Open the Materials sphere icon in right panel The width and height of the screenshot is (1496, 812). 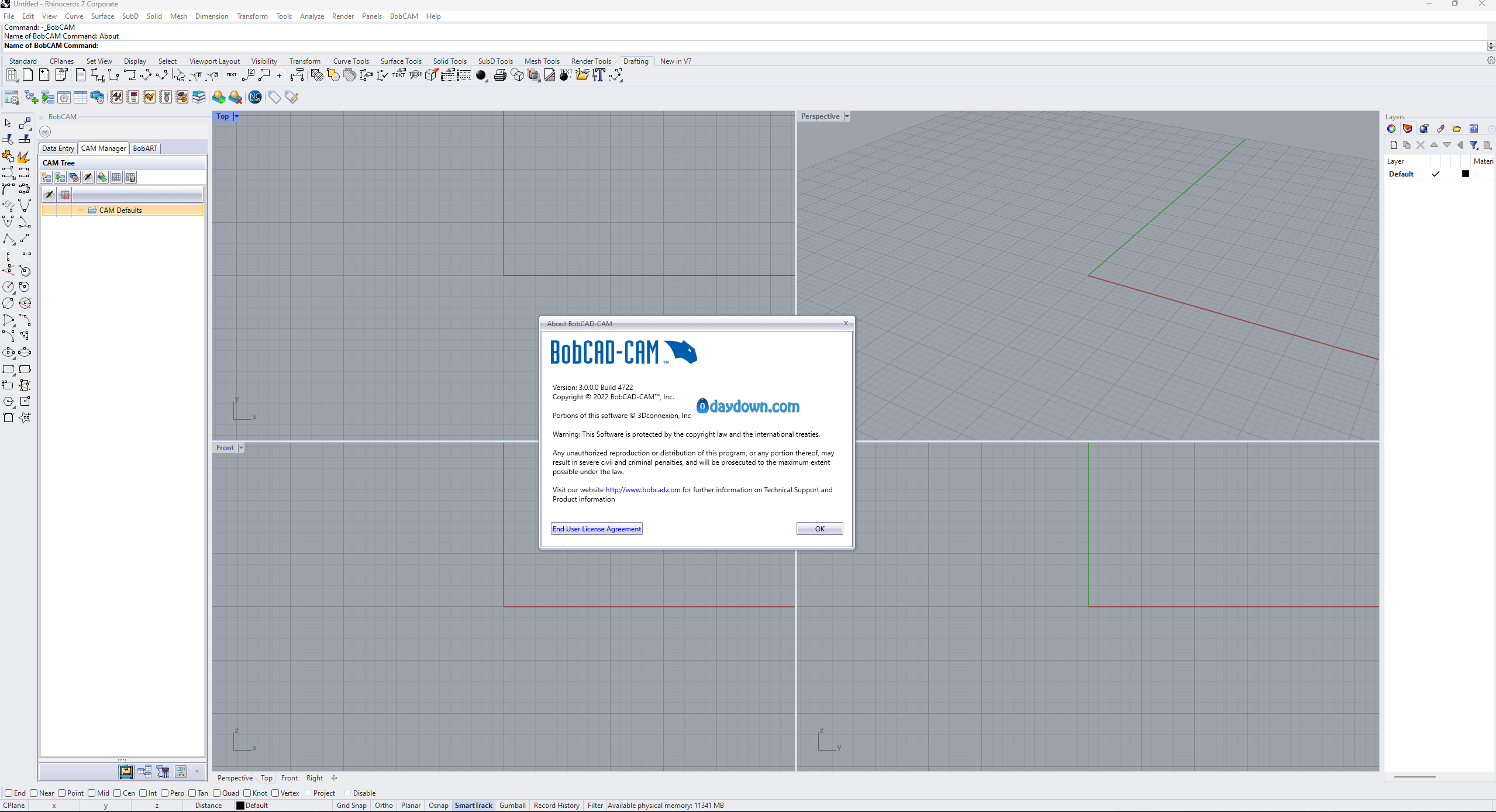pyautogui.click(x=1424, y=129)
